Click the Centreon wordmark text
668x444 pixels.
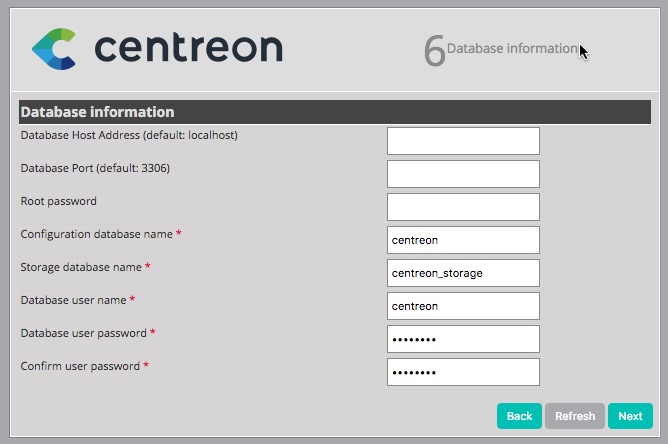click(188, 47)
